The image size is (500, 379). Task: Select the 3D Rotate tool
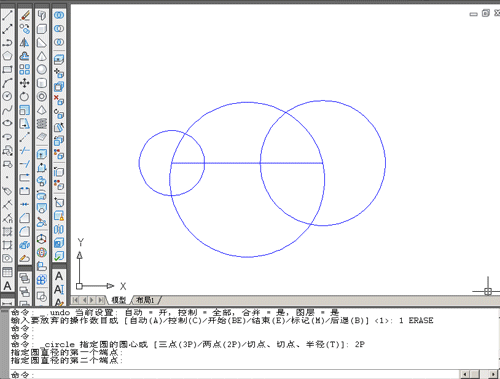42,252
